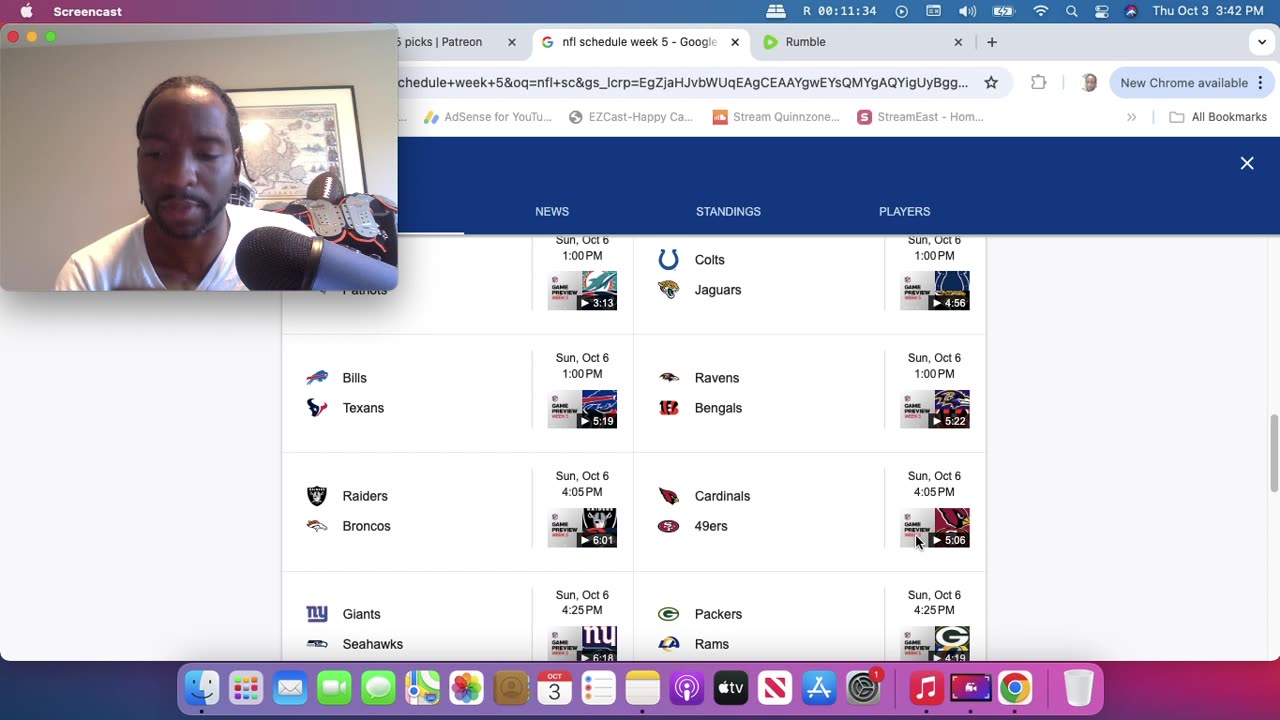
Task: Open the Siri menu bar icon
Action: pyautogui.click(x=1131, y=11)
